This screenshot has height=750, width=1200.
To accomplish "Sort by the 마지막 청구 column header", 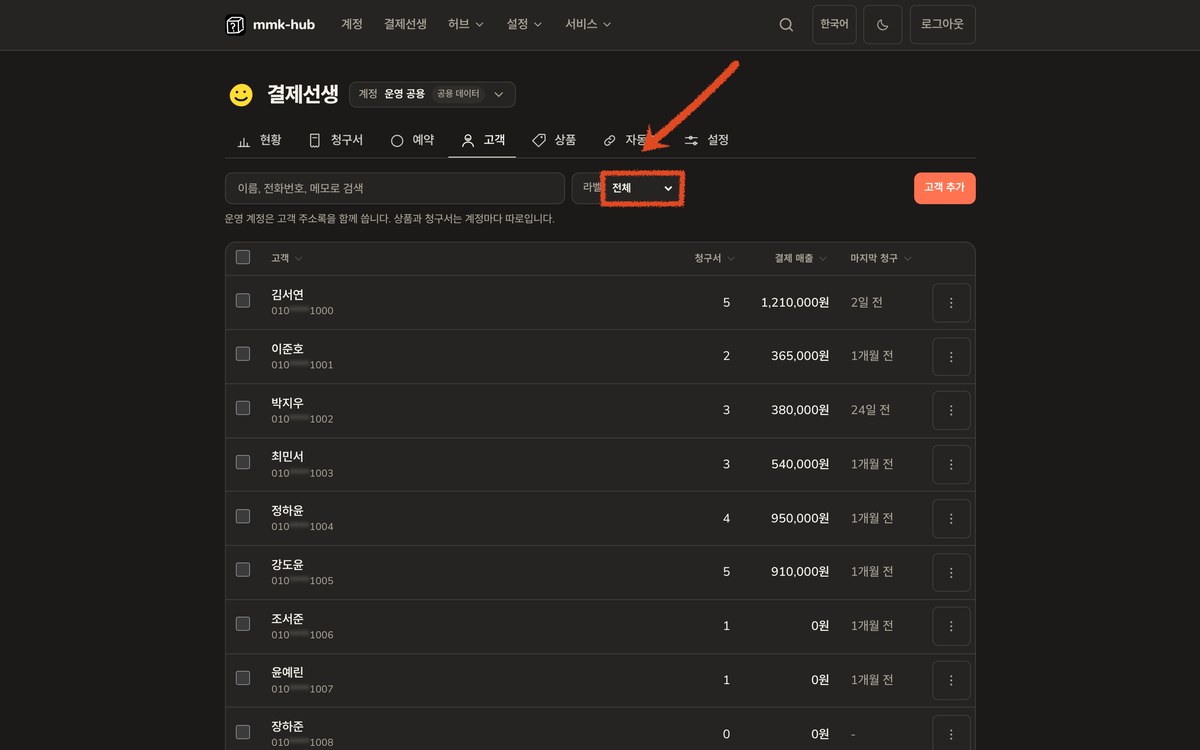I will [x=880, y=258].
